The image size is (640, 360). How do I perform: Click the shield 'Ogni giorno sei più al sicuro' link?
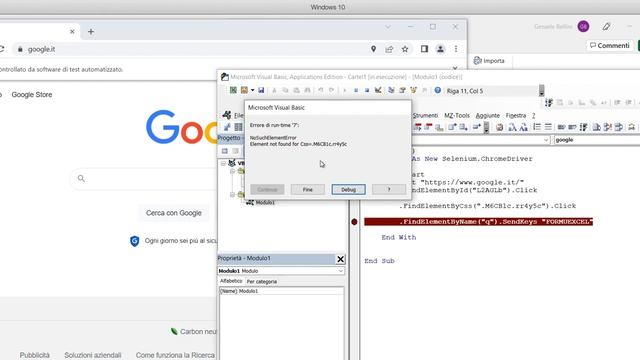click(180, 241)
